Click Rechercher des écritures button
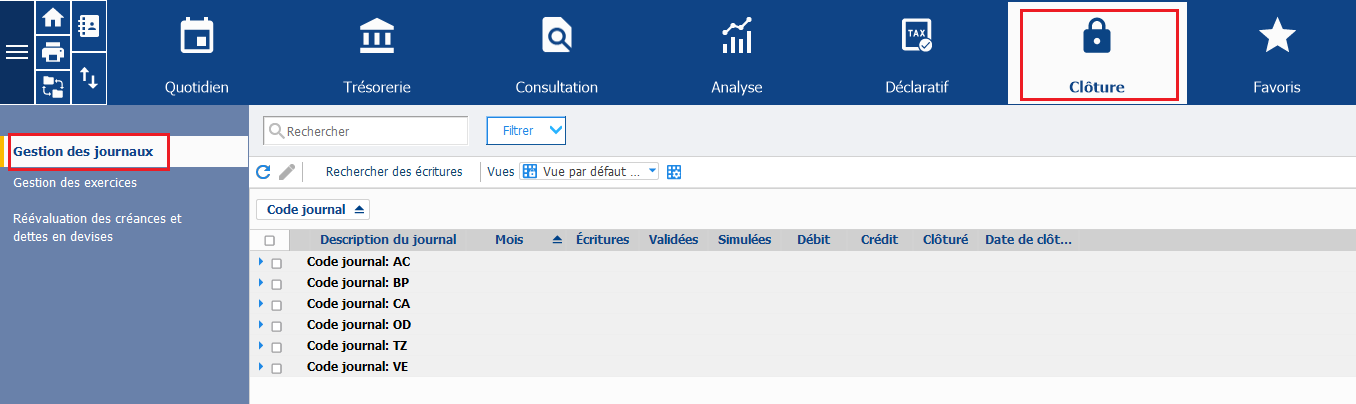This screenshot has height=404, width=1356. (394, 172)
